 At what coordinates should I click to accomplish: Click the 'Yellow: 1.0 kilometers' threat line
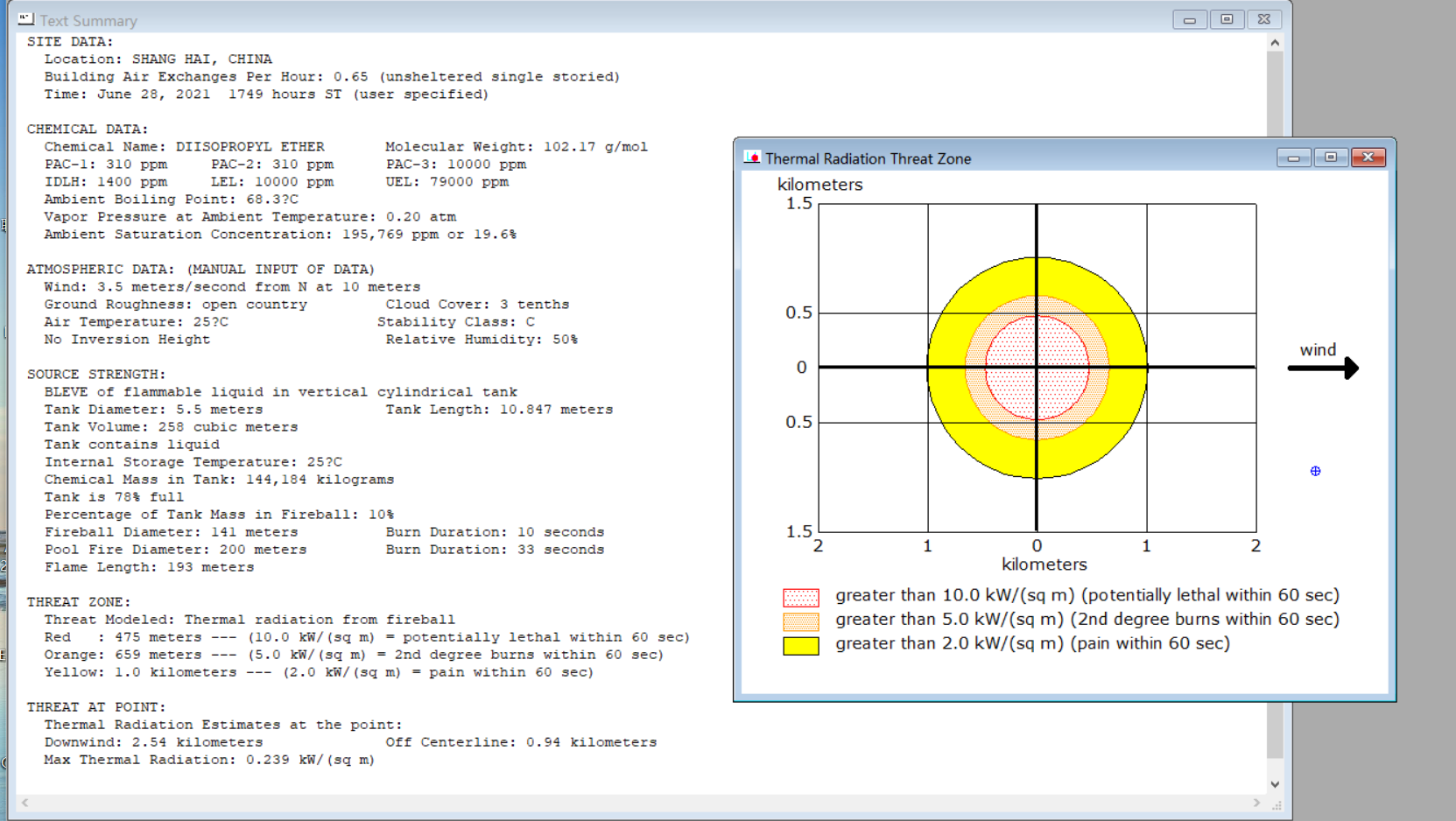click(320, 672)
